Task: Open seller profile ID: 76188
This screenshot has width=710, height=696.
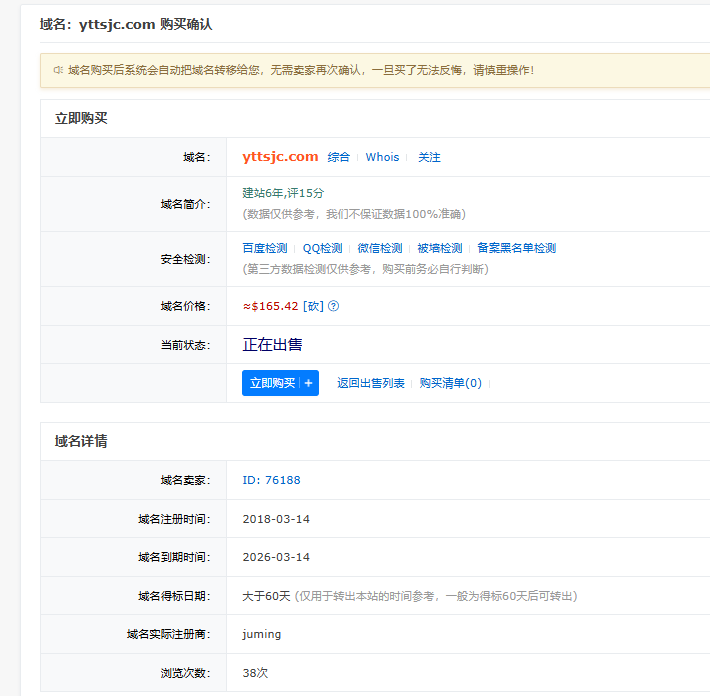Action: point(271,480)
